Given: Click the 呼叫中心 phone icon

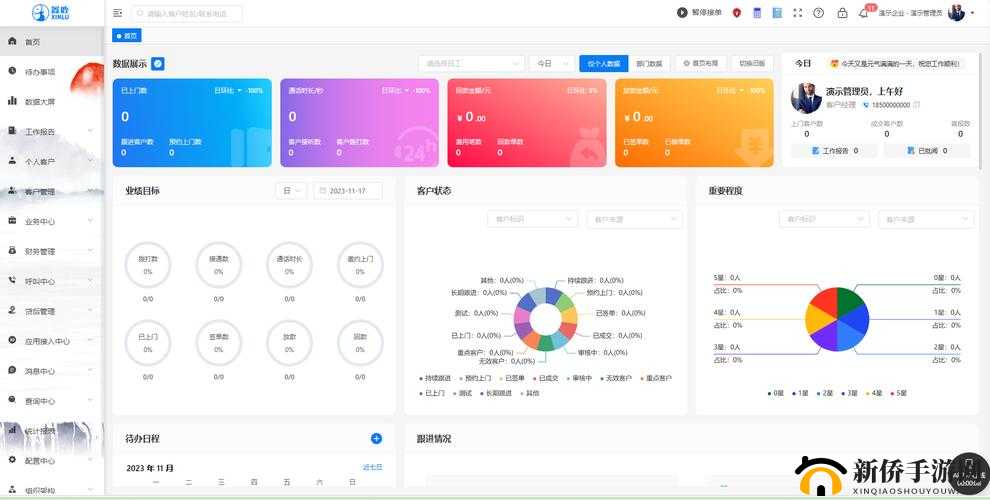Looking at the screenshot, I should [x=12, y=280].
